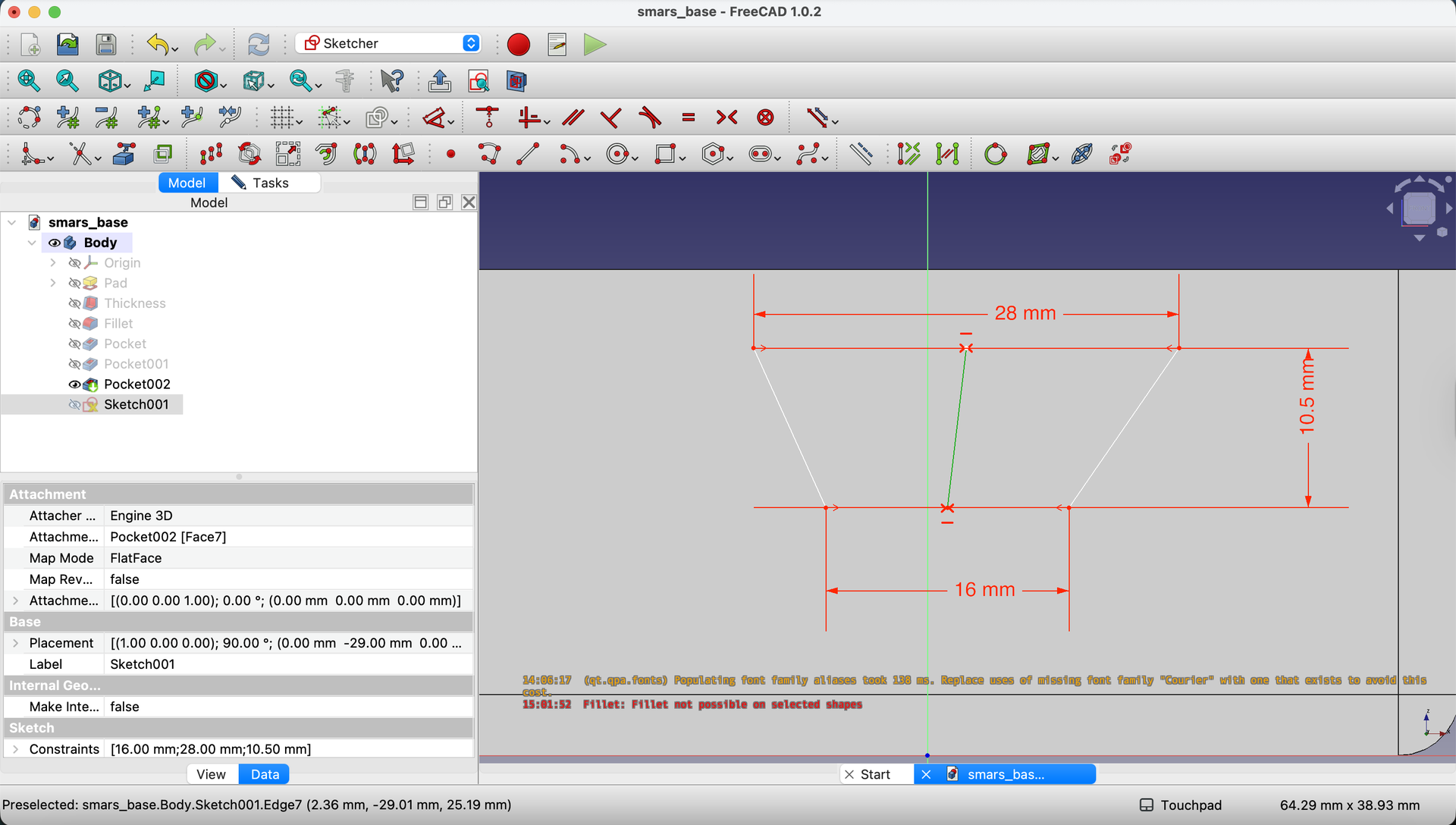Select Pocket001 in model tree
1456x825 pixels.
coord(136,364)
